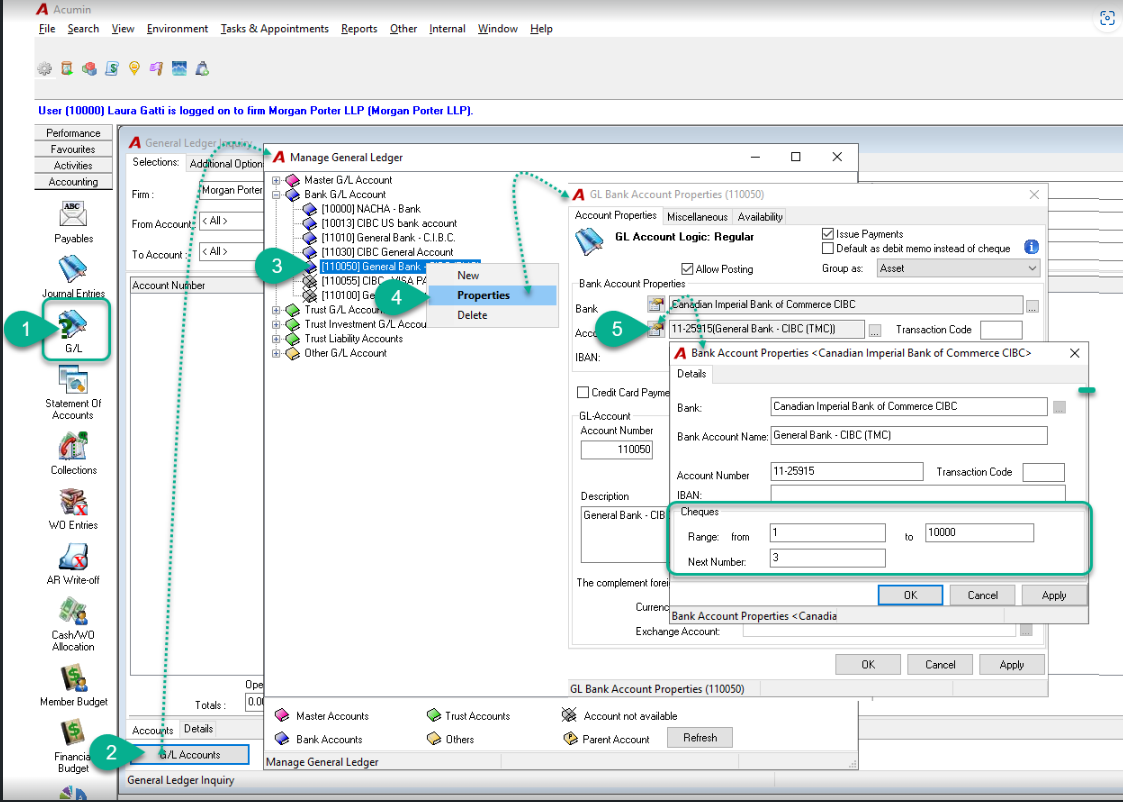Viewport: 1123px width, 802px height.
Task: Open Journal Entries from the sidebar
Action: click(73, 269)
